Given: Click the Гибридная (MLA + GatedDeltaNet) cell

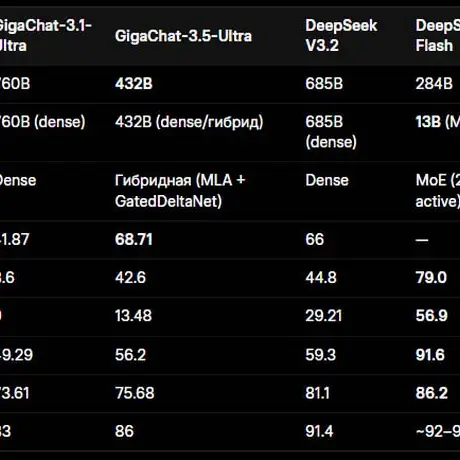Looking at the screenshot, I should click(180, 191).
